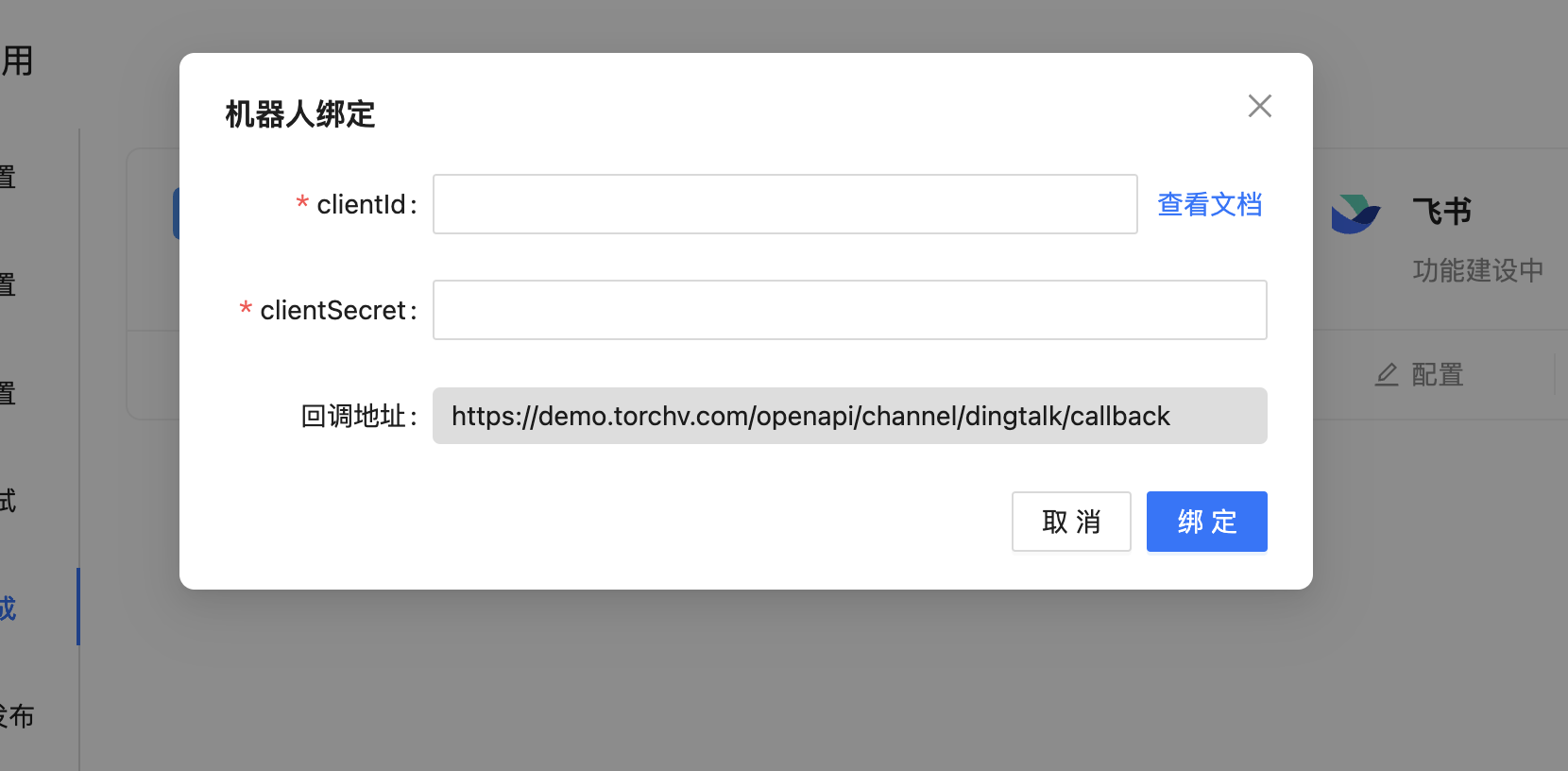Select the highlighted blue sidebar item

point(9,608)
